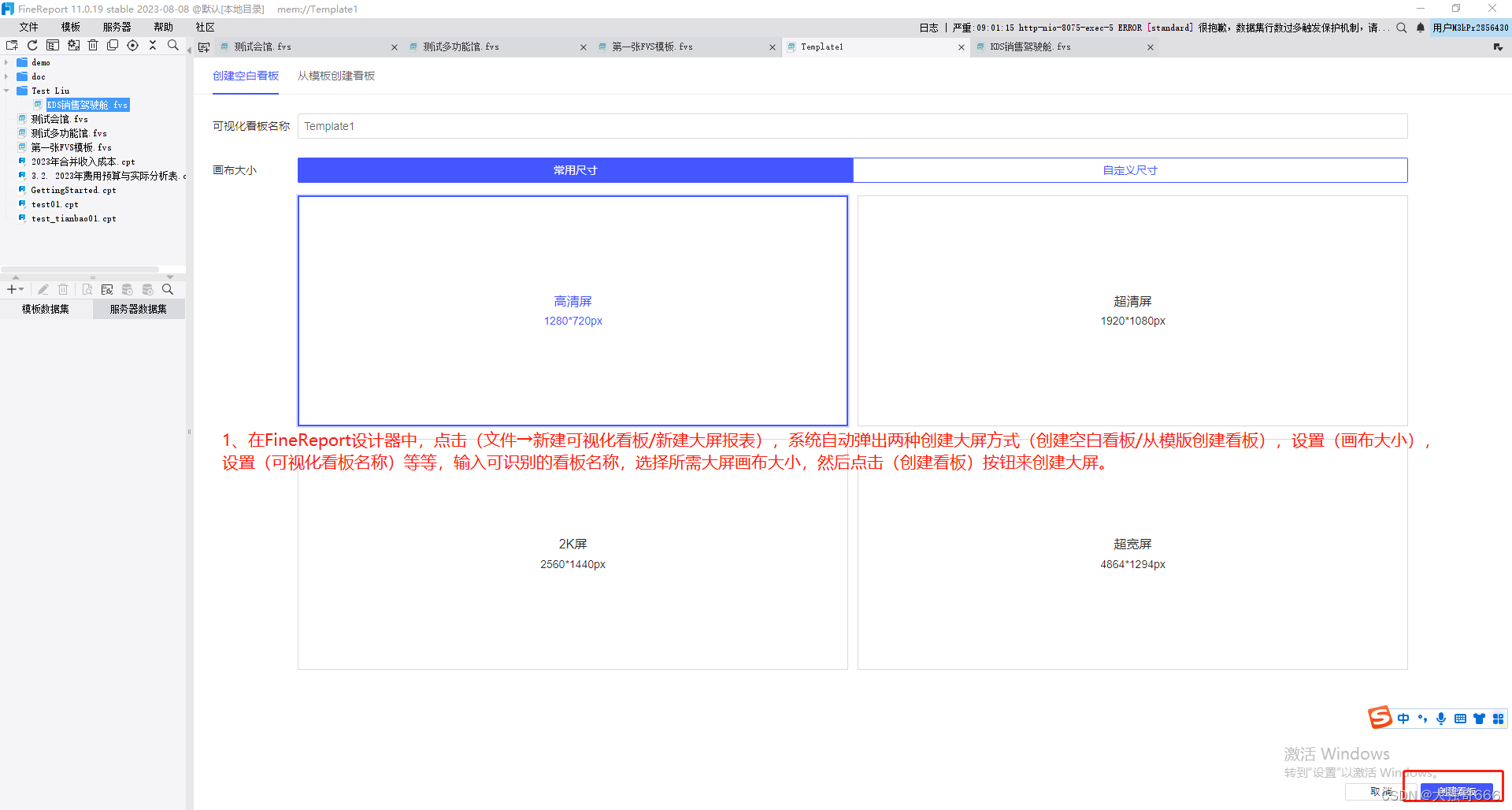
Task: Click the 用户 account button at top right
Action: (1470, 28)
